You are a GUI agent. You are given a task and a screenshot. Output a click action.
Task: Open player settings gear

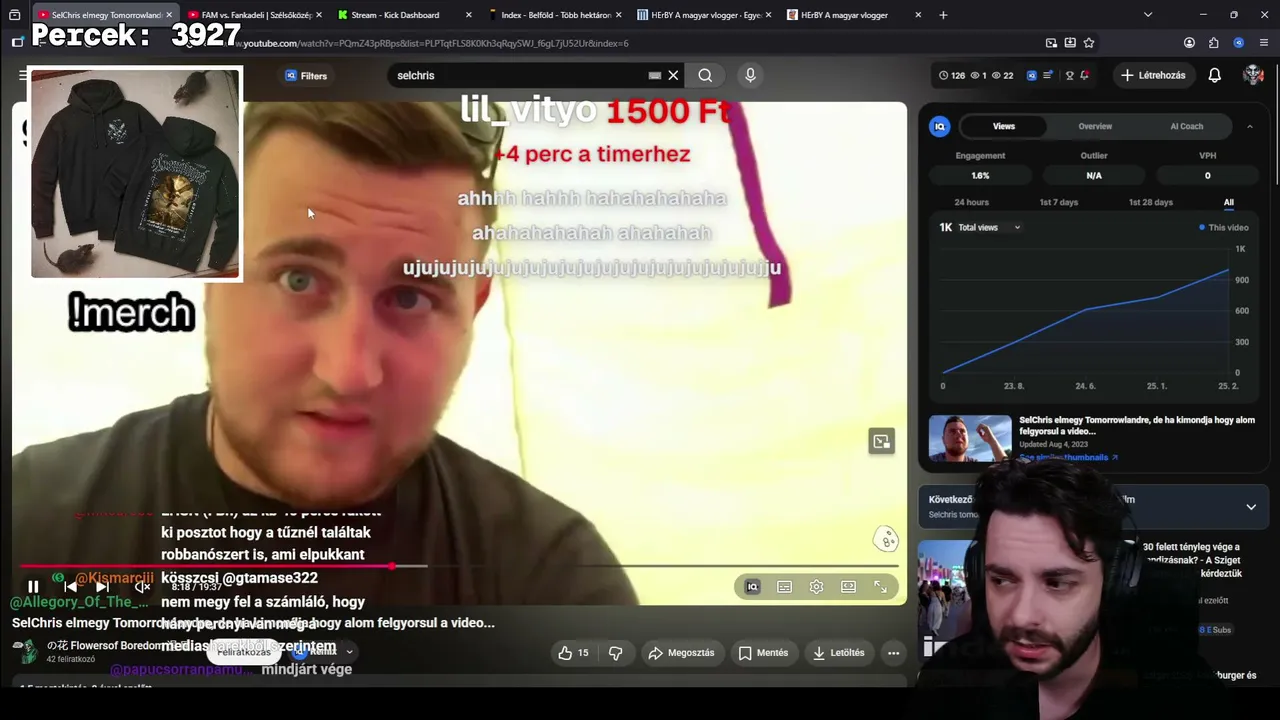[816, 587]
